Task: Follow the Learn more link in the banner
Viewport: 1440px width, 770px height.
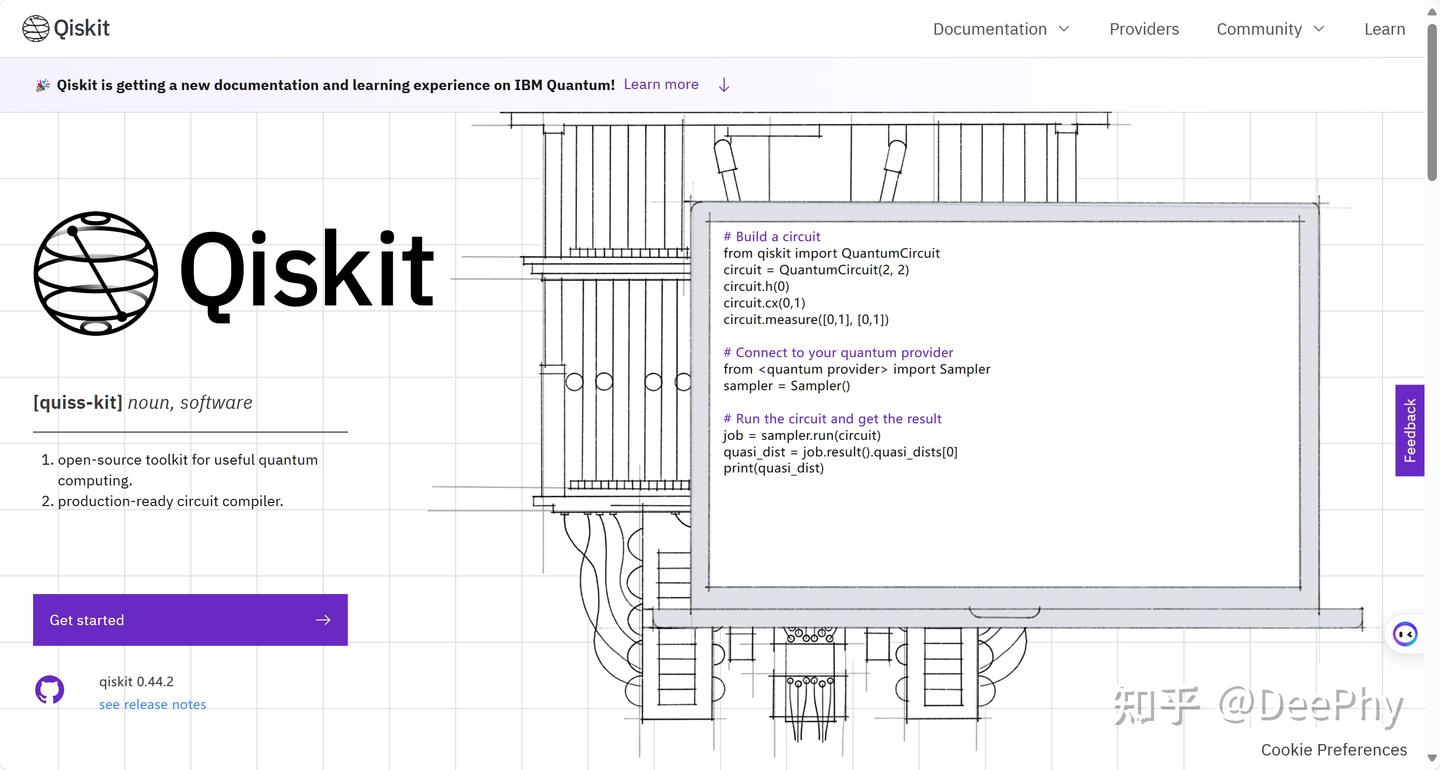Action: 660,84
